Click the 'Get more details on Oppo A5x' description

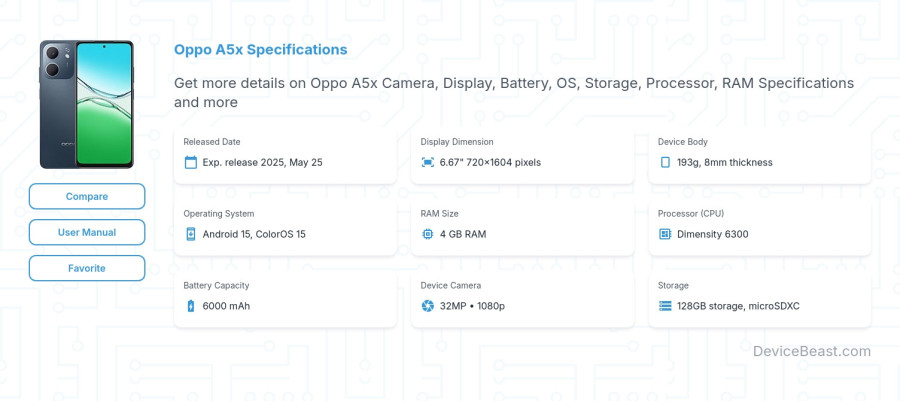[514, 92]
